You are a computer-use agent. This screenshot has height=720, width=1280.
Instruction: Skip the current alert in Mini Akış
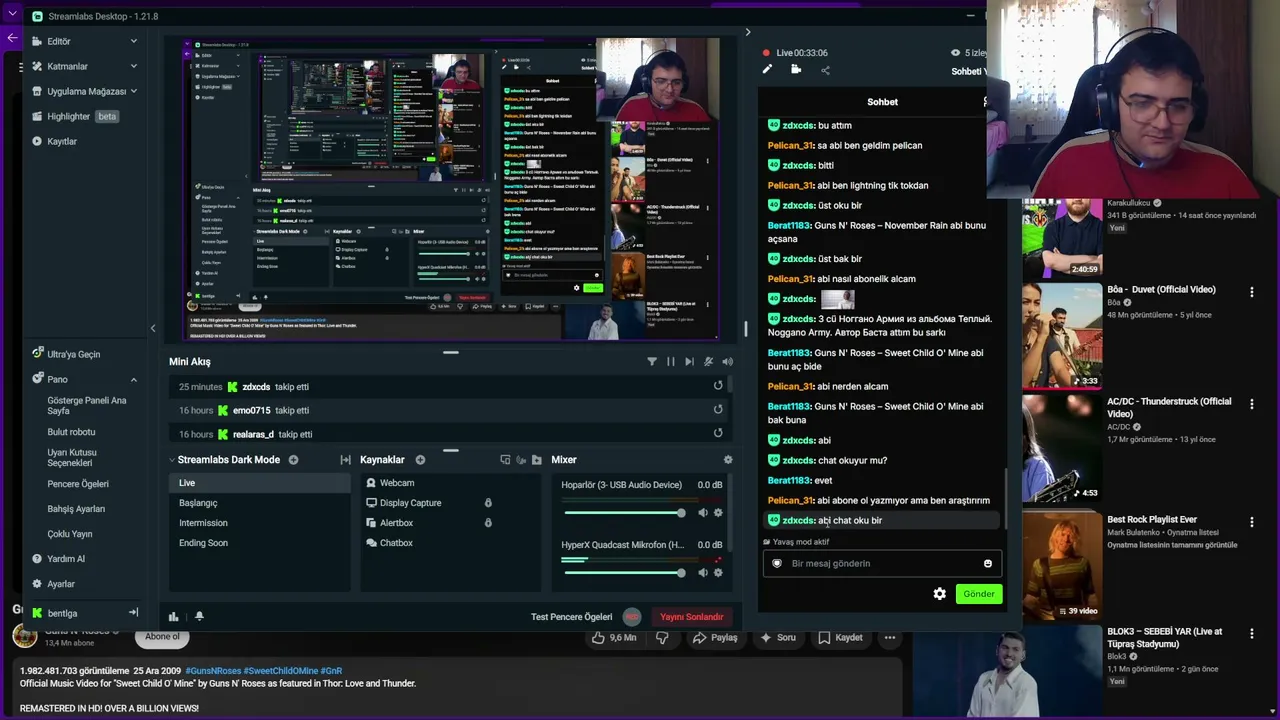(689, 362)
